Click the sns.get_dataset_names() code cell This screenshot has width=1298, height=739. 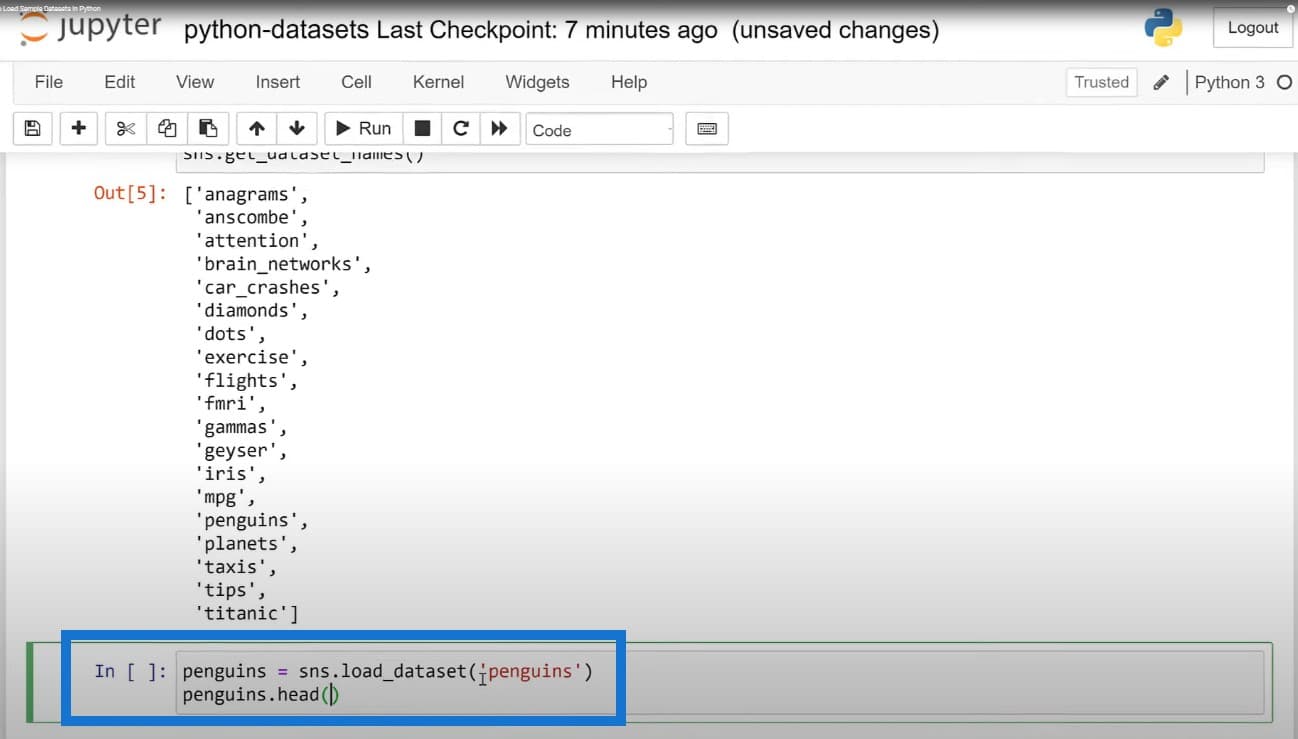(x=720, y=160)
